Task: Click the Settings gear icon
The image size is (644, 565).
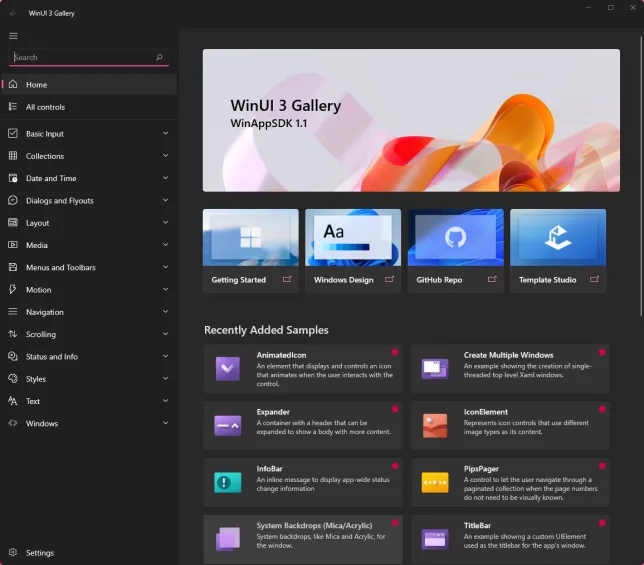Action: pos(13,553)
